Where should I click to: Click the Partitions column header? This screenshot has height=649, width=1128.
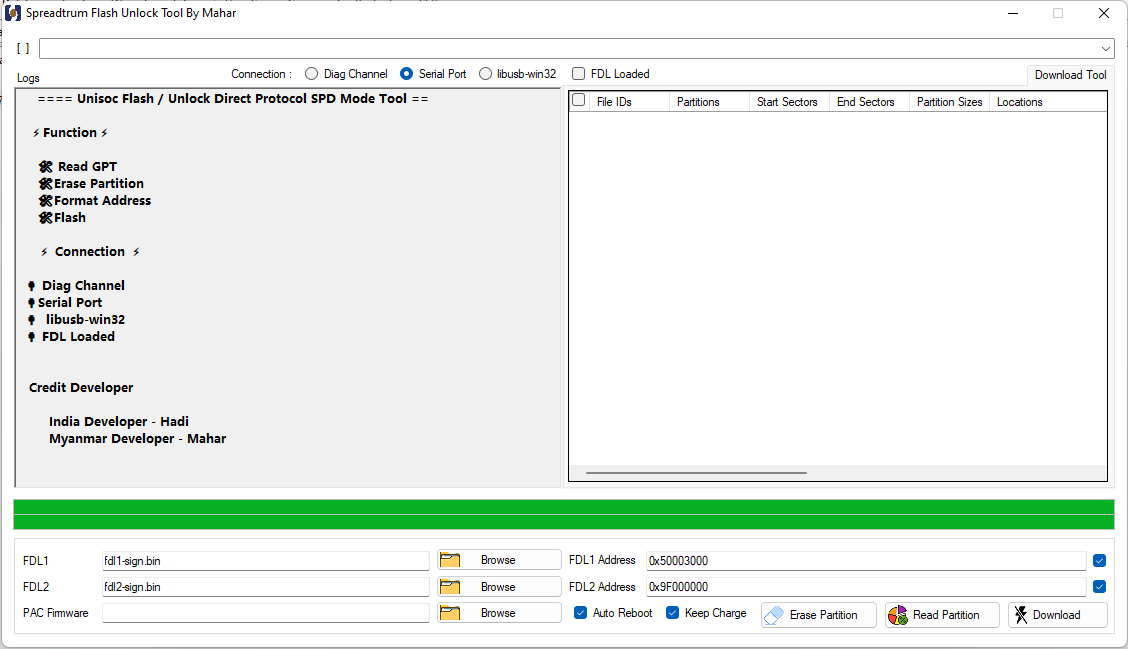[x=707, y=101]
